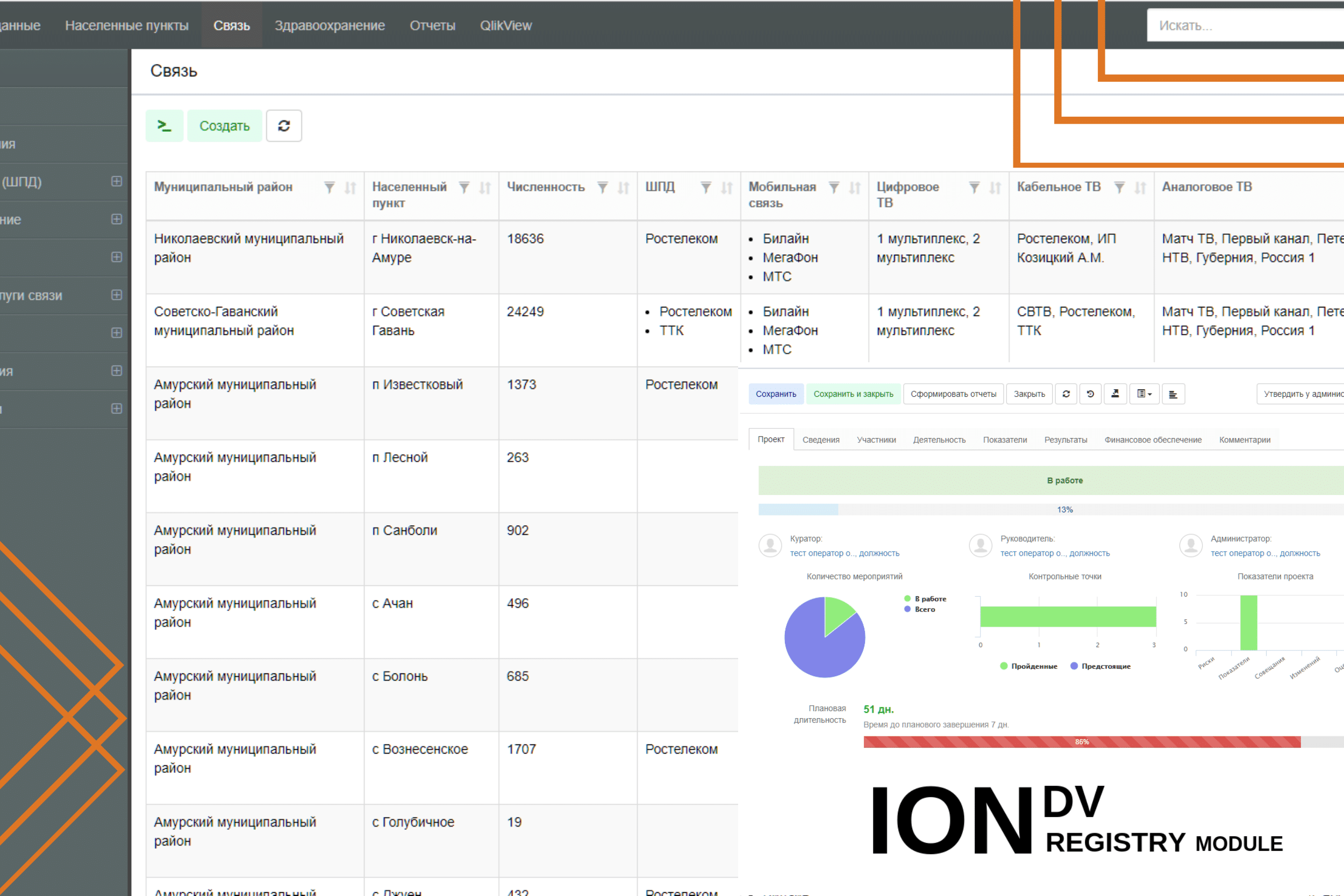Image resolution: width=1344 pixels, height=896 pixels.
Task: Click the Руководитель avatar icon
Action: point(981,545)
